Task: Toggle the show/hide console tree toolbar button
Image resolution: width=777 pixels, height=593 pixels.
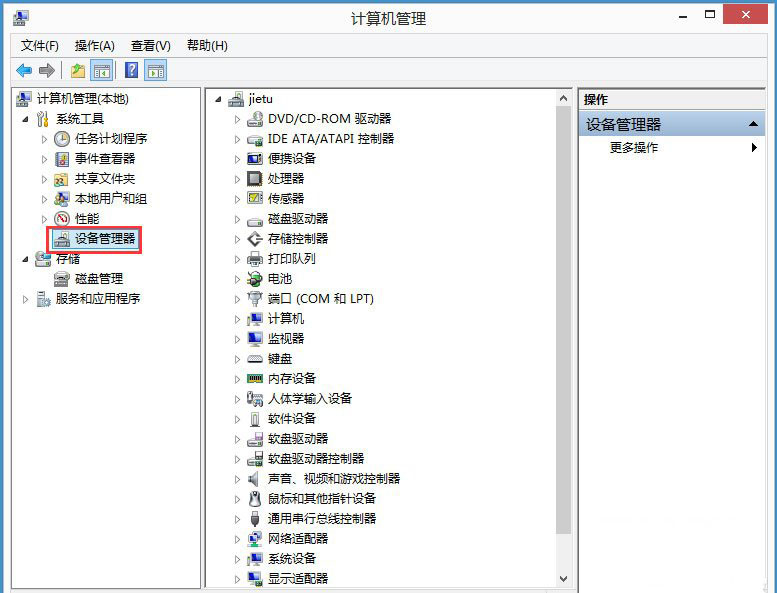Action: (101, 70)
